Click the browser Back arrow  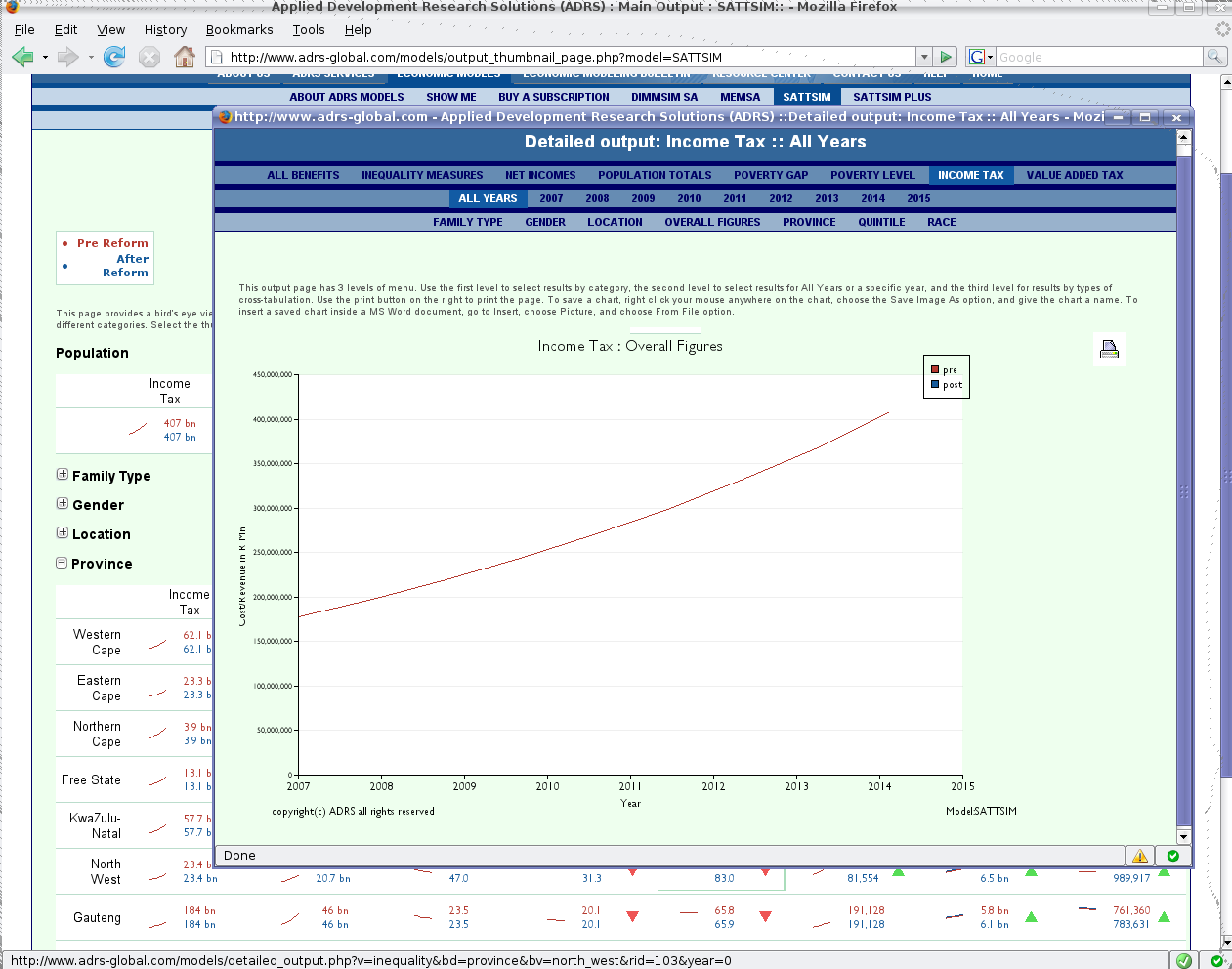tap(22, 58)
